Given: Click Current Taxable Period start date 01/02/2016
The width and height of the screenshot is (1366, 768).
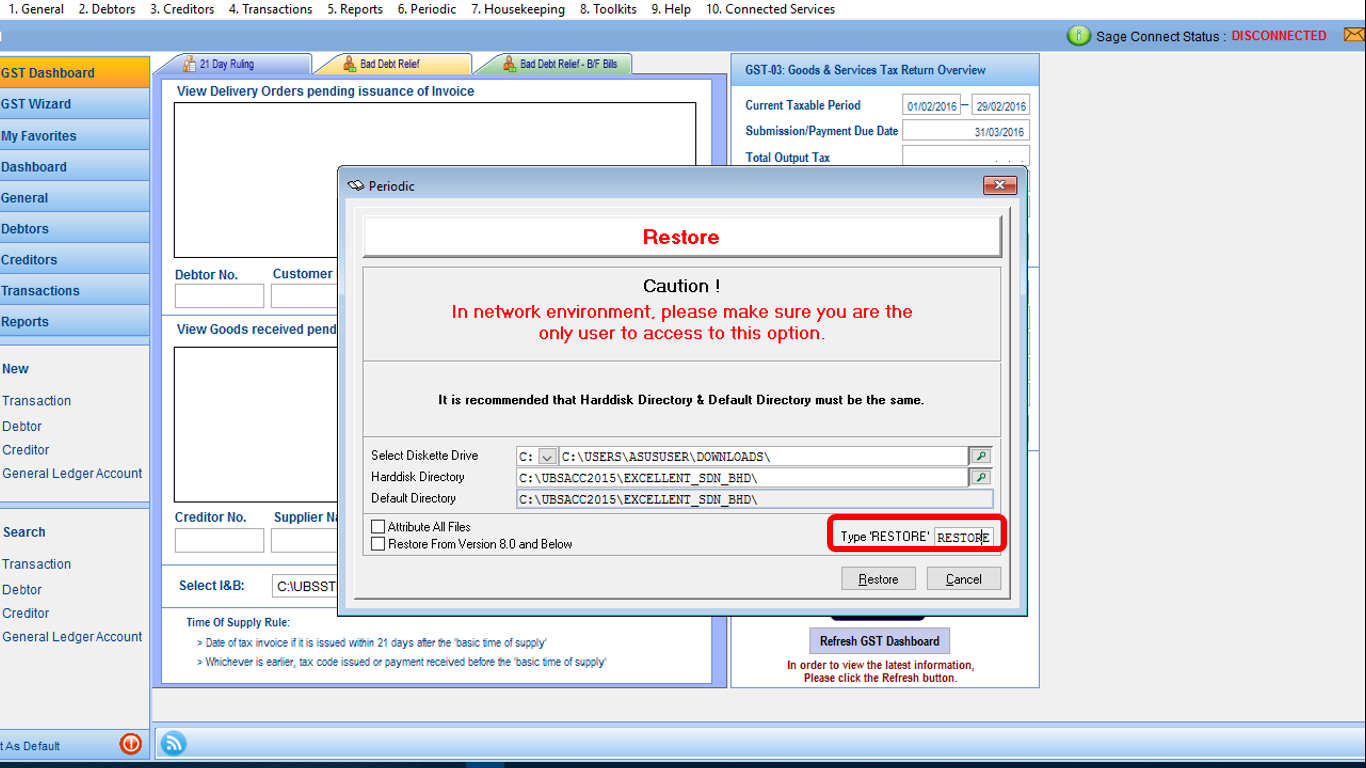Looking at the screenshot, I should pyautogui.click(x=932, y=105).
